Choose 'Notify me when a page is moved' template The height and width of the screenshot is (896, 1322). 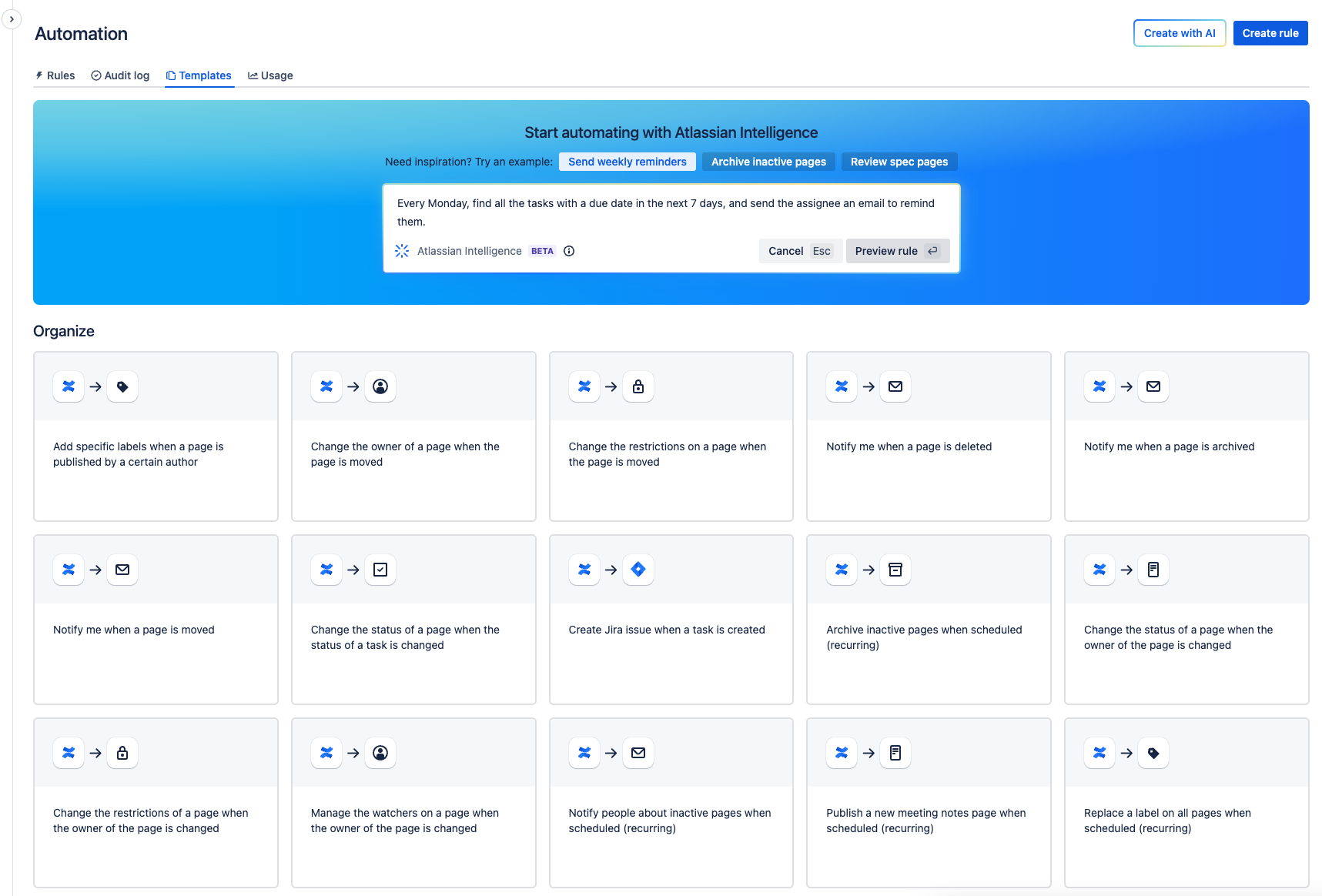click(156, 620)
